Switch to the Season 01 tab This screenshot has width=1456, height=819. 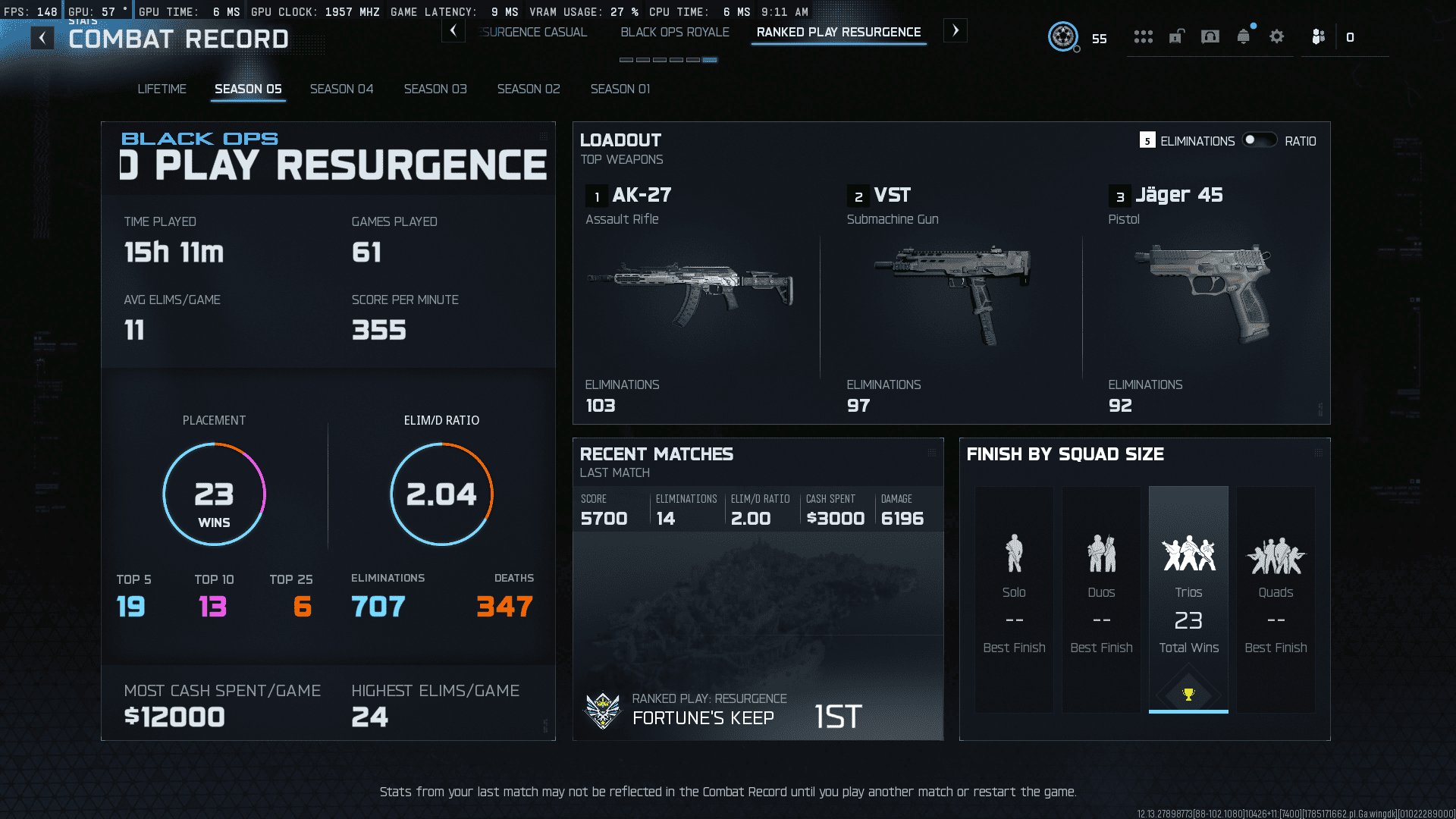tap(620, 89)
